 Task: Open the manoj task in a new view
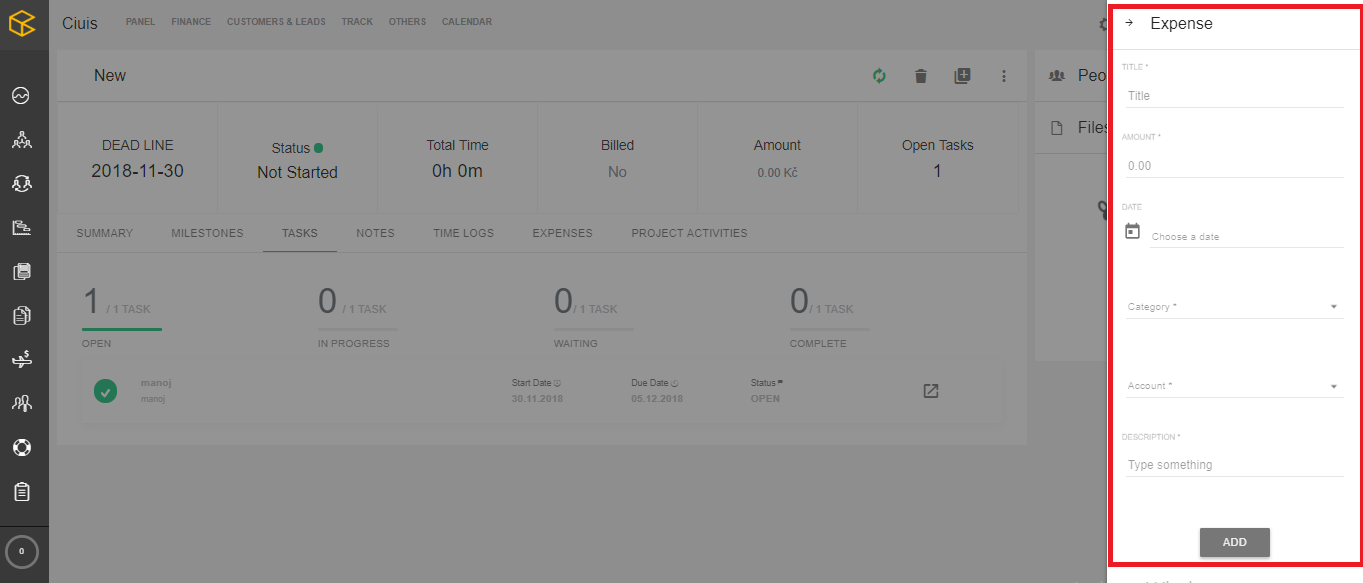point(930,391)
